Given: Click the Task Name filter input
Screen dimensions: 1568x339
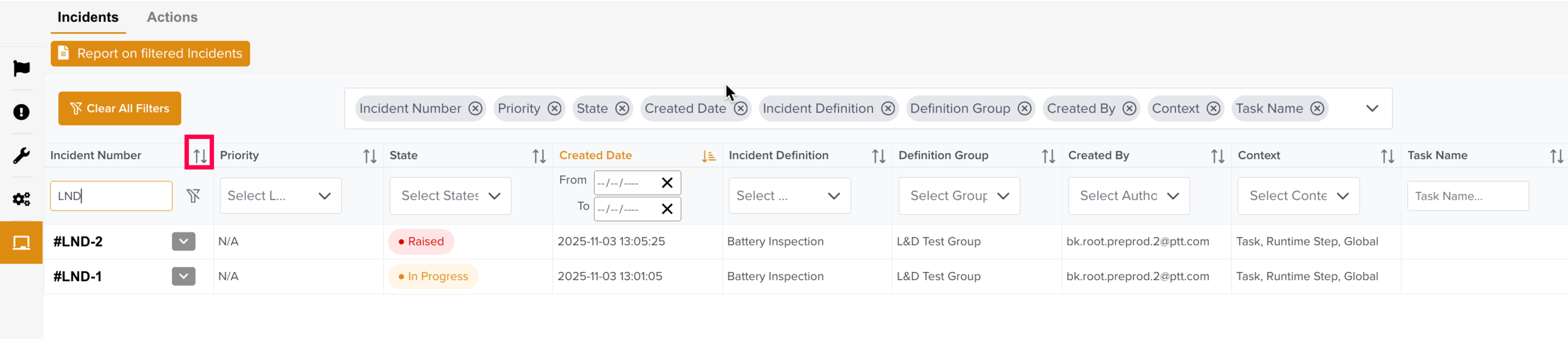Looking at the screenshot, I should point(1467,196).
